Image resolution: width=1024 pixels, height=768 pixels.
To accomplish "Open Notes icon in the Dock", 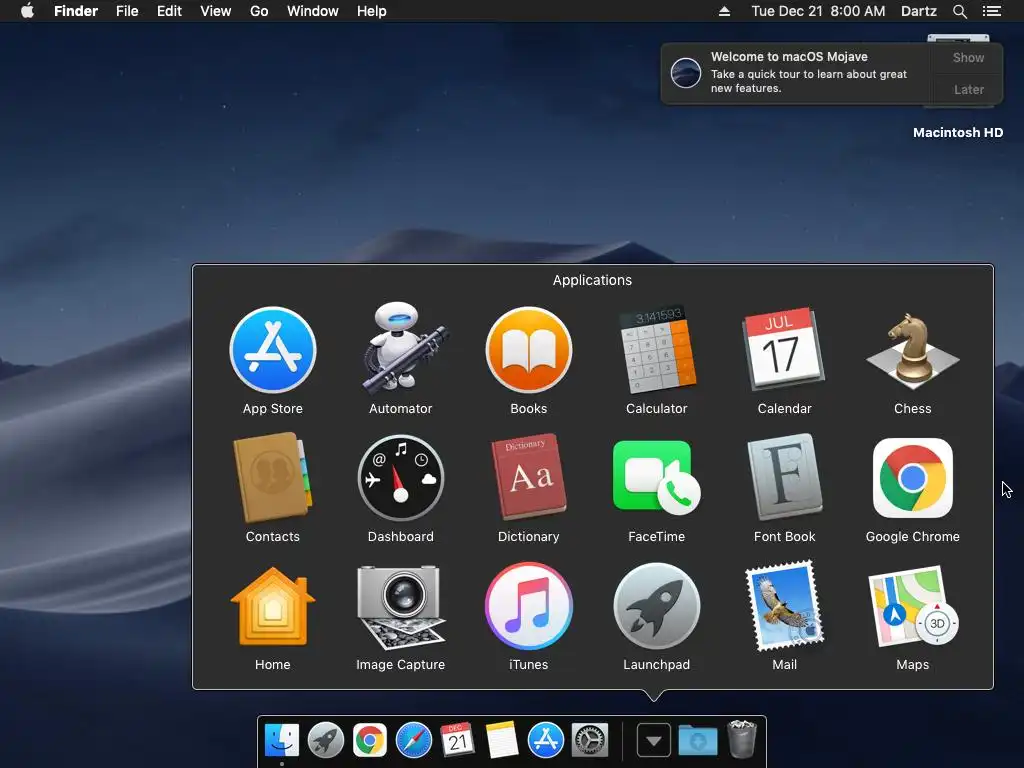I will (502, 741).
